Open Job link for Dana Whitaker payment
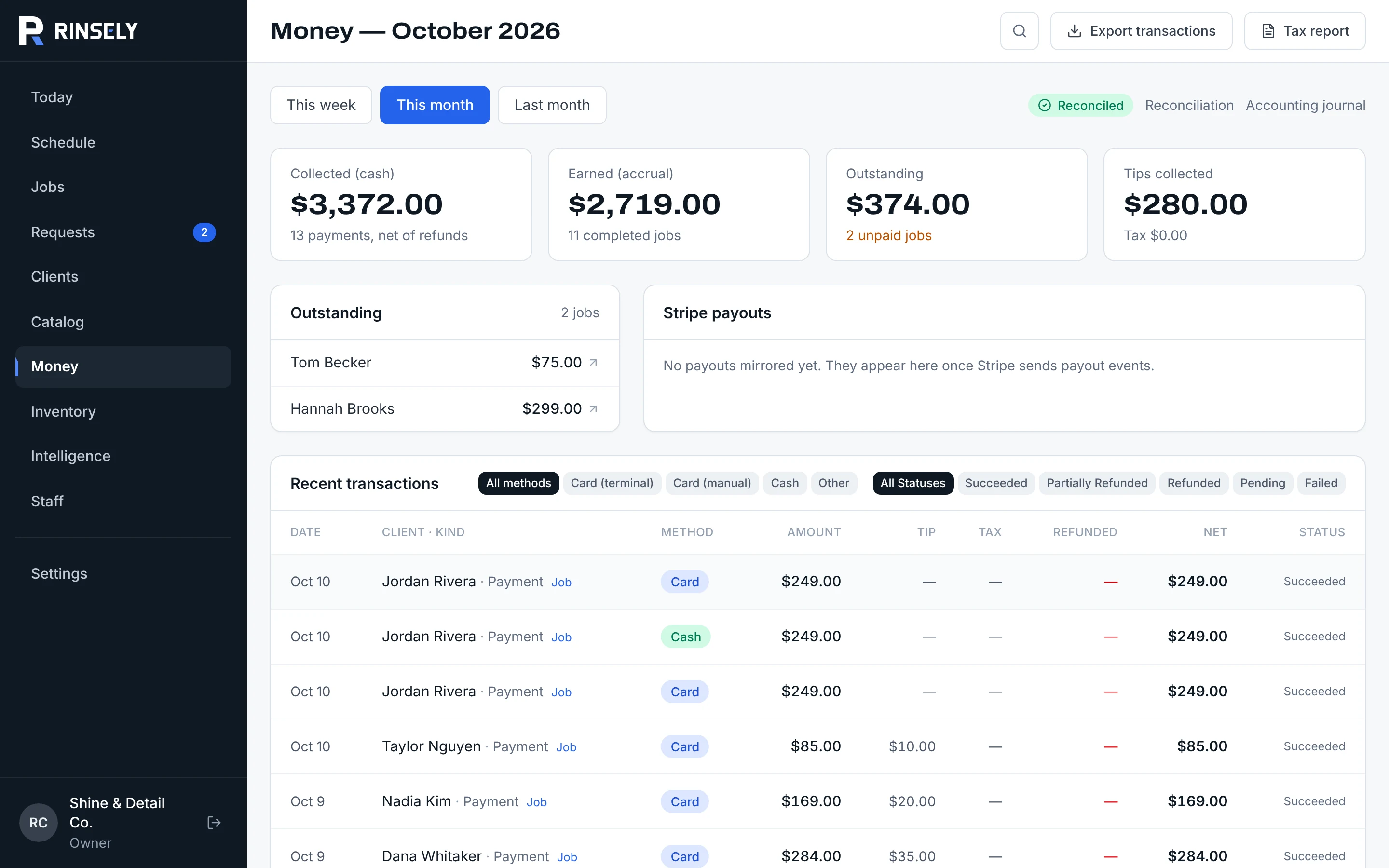The image size is (1389, 868). tap(567, 857)
